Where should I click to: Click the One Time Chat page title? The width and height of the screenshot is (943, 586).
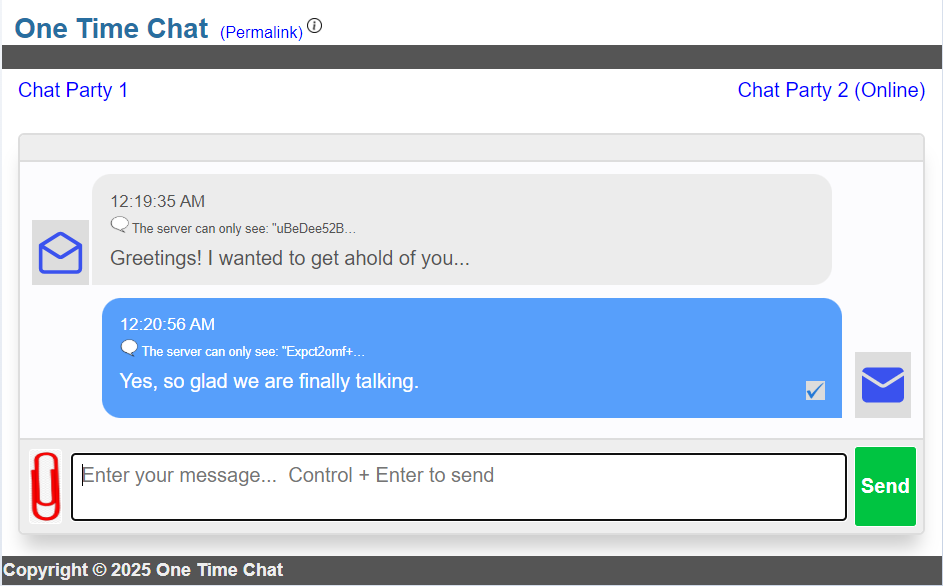click(112, 28)
